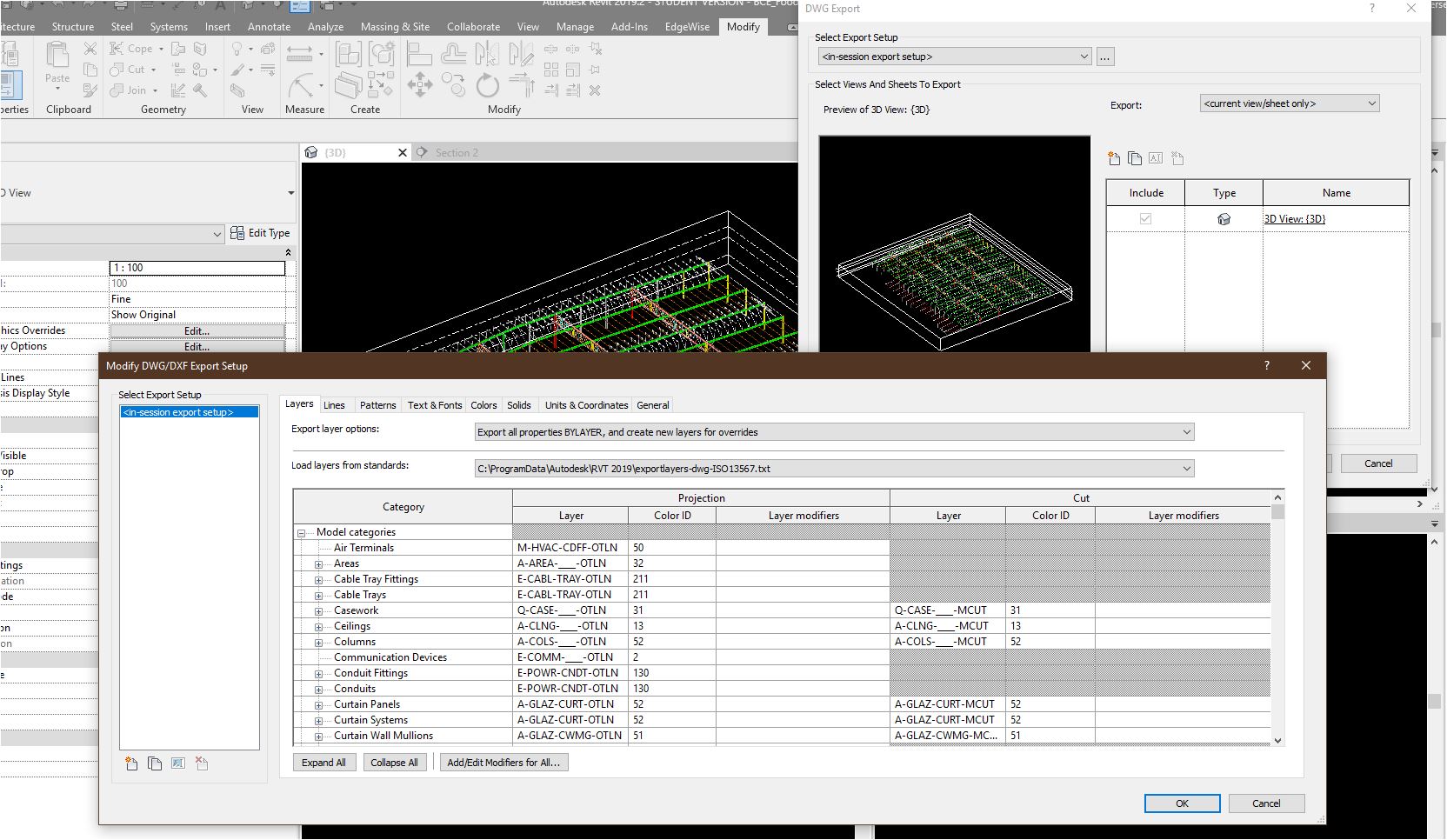Image resolution: width=1447 pixels, height=840 pixels.
Task: Click the Duplicate export setup icon
Action: click(x=155, y=763)
